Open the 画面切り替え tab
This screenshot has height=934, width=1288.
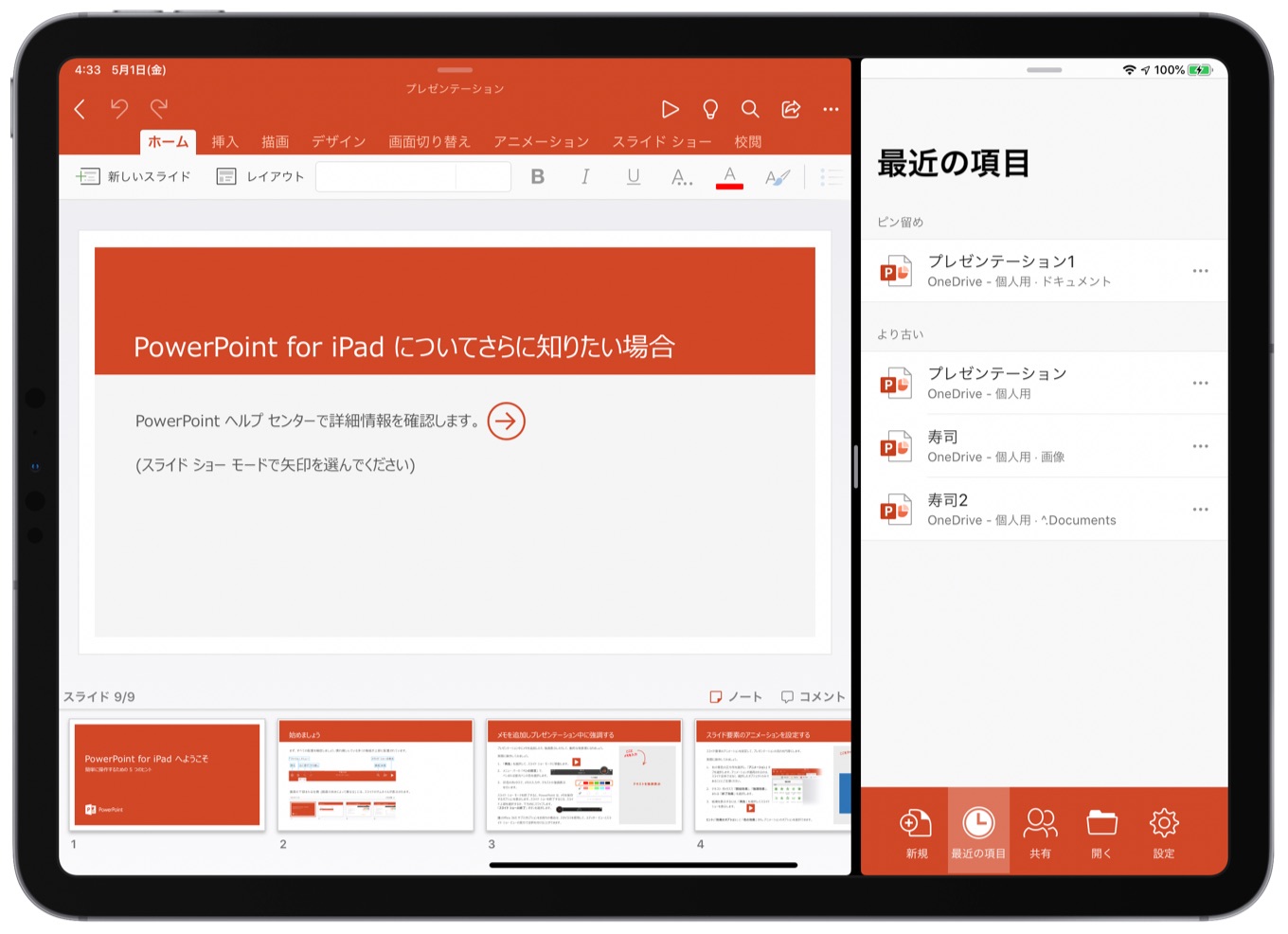point(429,142)
